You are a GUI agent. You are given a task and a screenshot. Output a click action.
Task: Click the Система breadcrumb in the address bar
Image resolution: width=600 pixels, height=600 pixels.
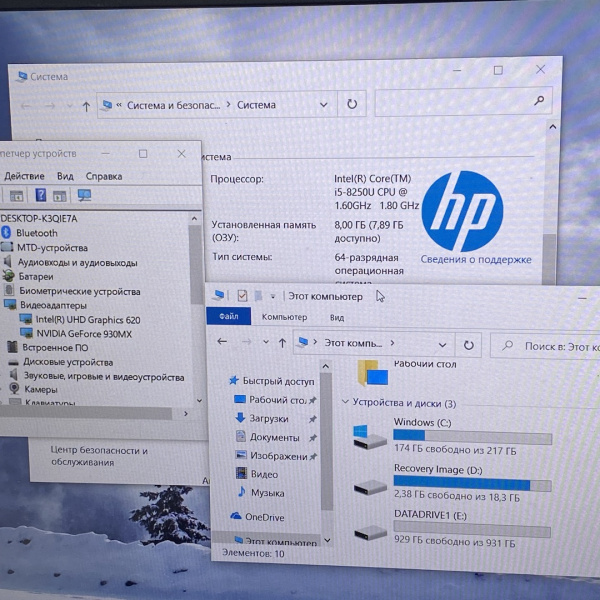(x=256, y=105)
